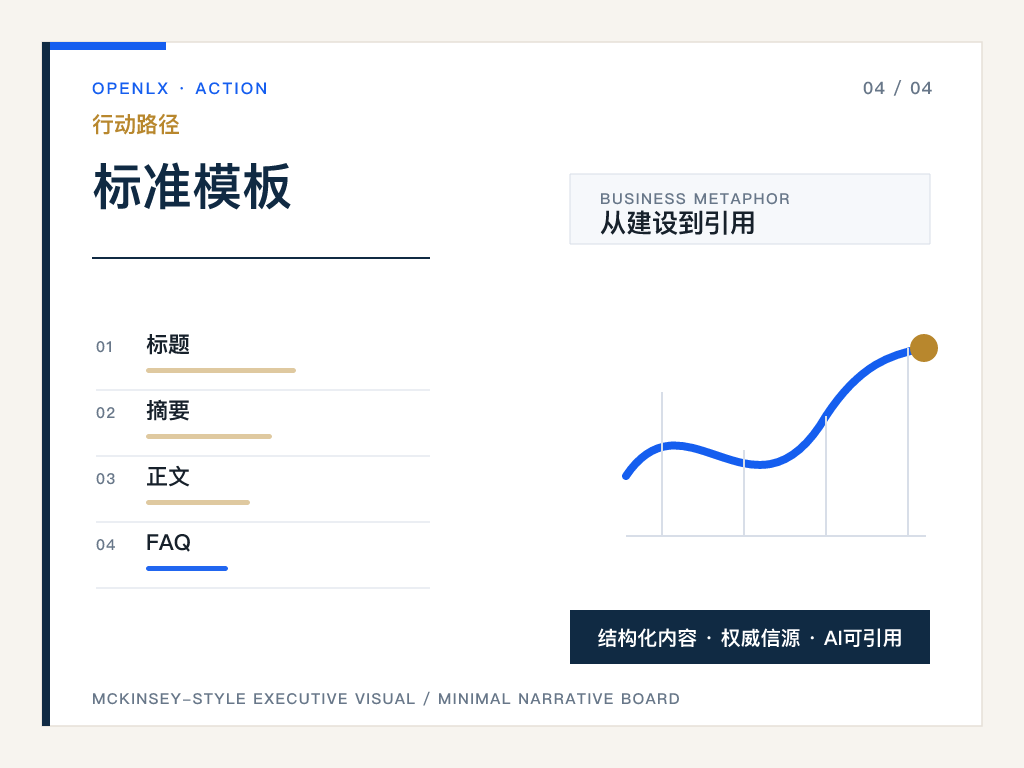The image size is (1024, 768).
Task: Click the footer 'MCKINSEY-STYLE EXECUTIVE VISUAL' text
Action: click(x=253, y=699)
